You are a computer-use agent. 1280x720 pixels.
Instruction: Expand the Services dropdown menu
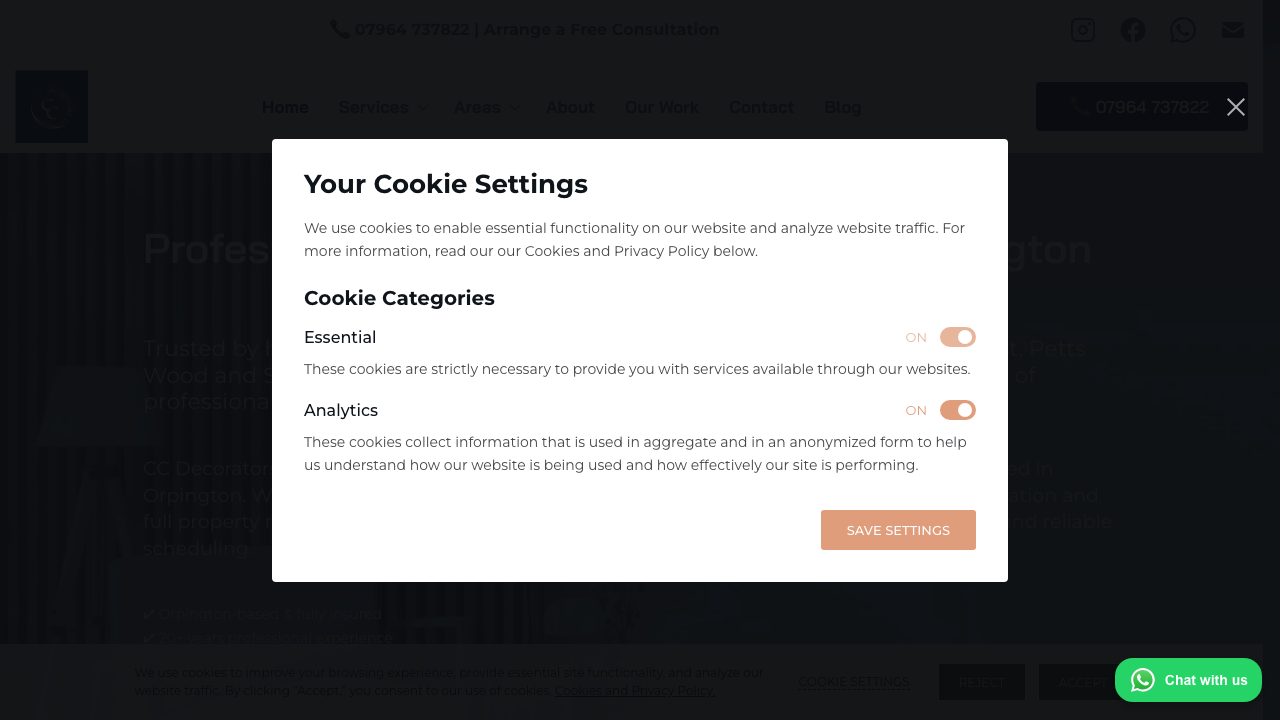[383, 107]
